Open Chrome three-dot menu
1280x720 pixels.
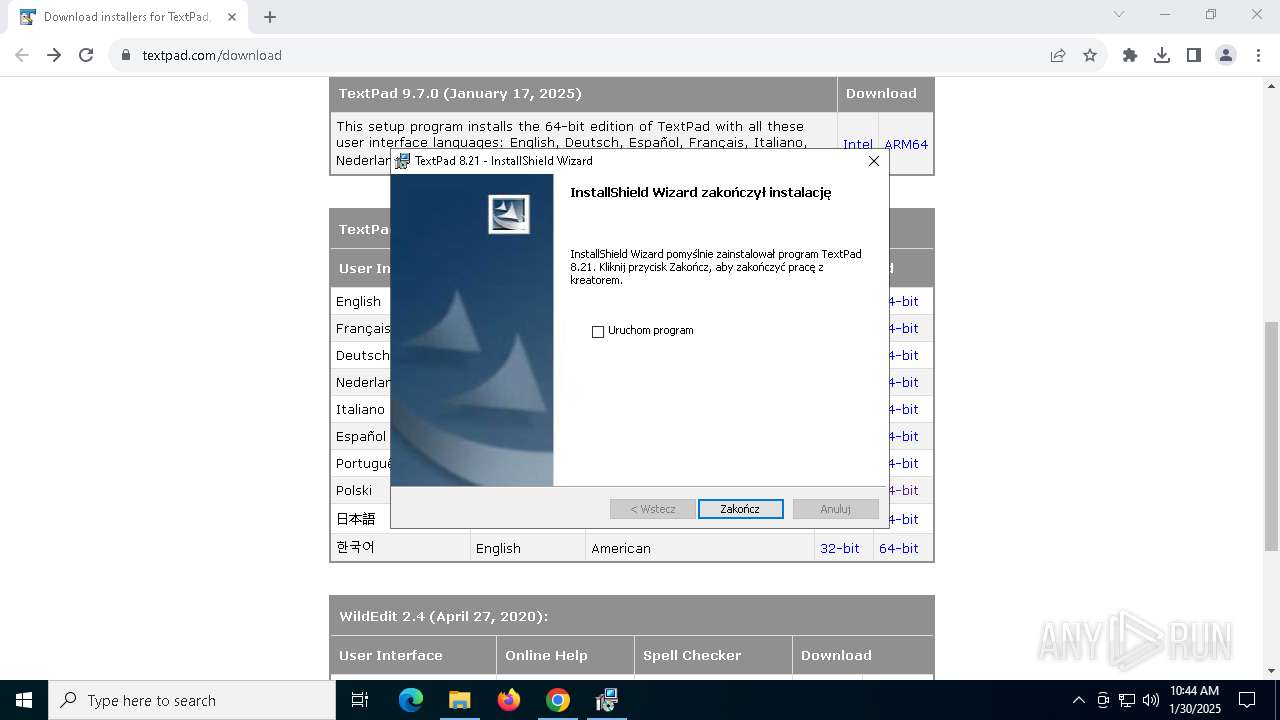tap(1258, 55)
